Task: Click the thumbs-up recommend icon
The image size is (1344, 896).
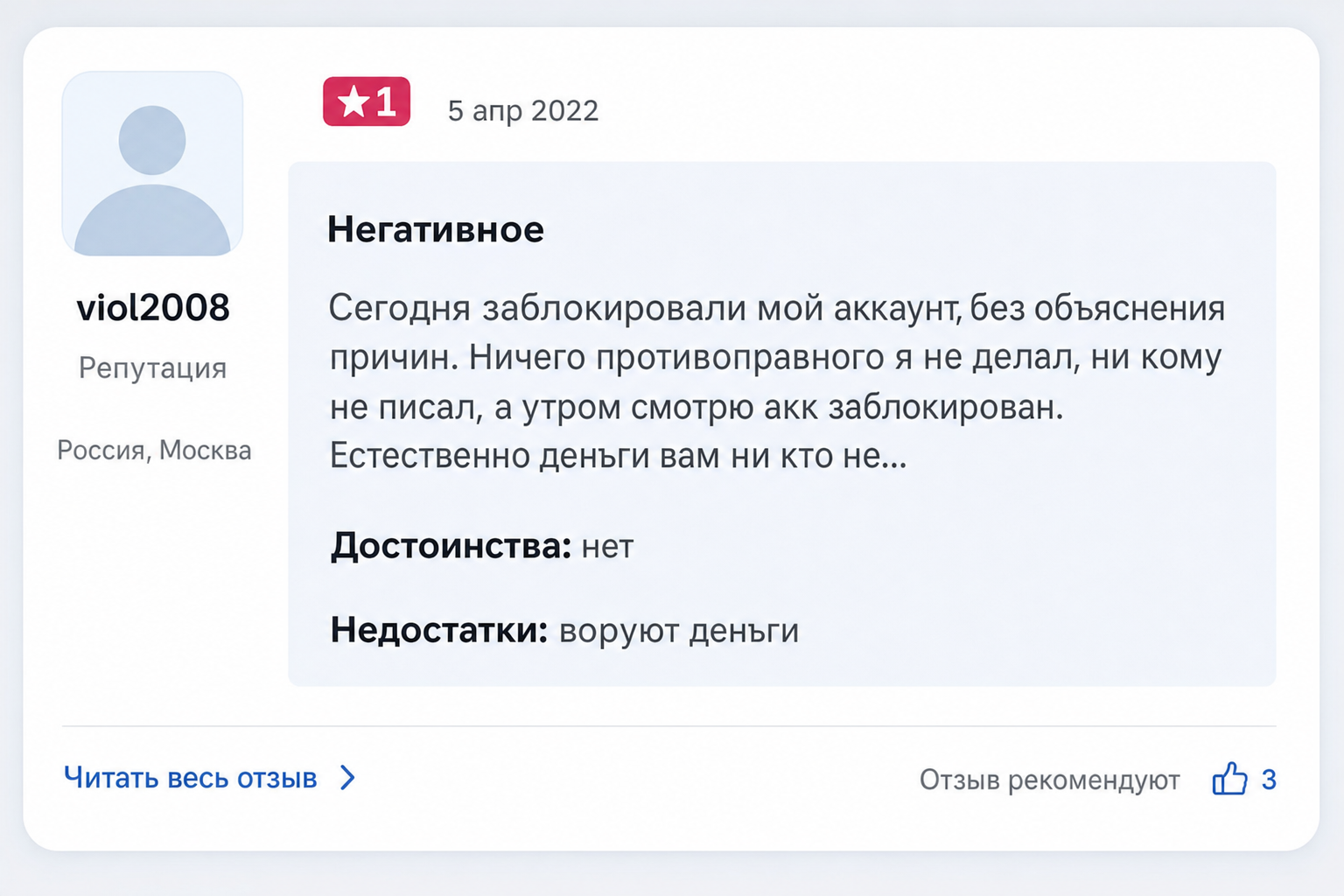Action: click(1229, 778)
